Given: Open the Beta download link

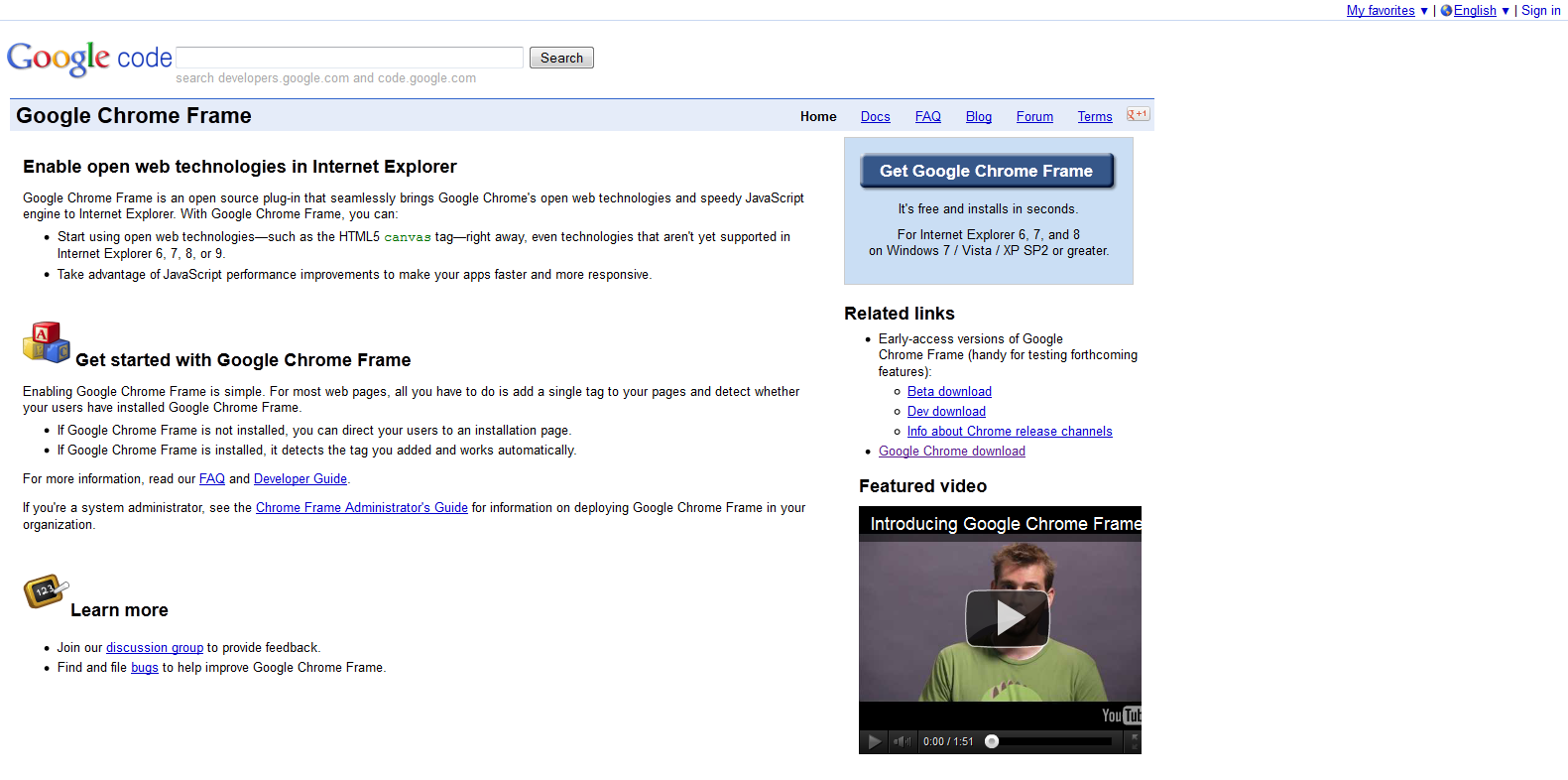Looking at the screenshot, I should point(949,392).
